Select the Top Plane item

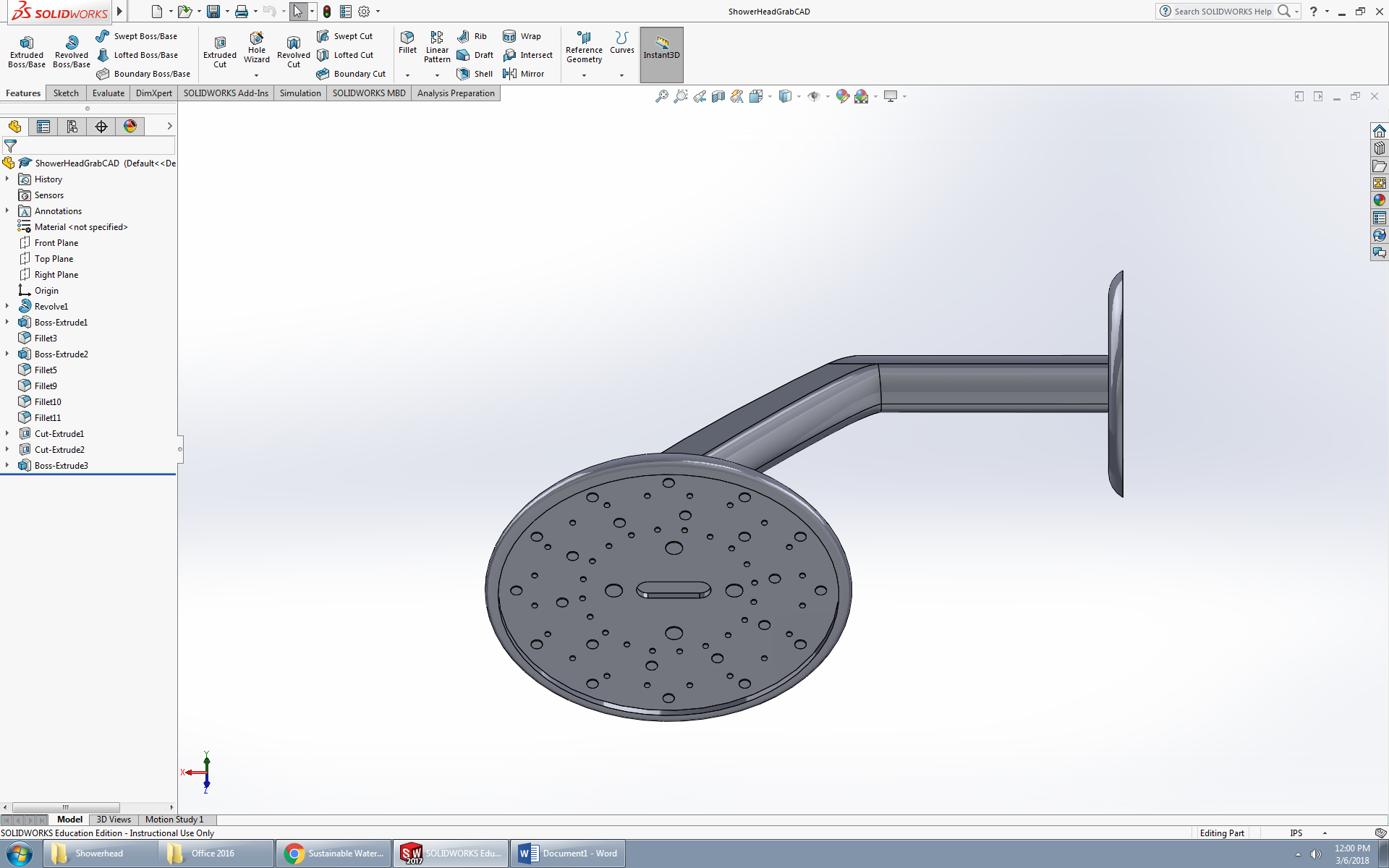[x=46, y=259]
